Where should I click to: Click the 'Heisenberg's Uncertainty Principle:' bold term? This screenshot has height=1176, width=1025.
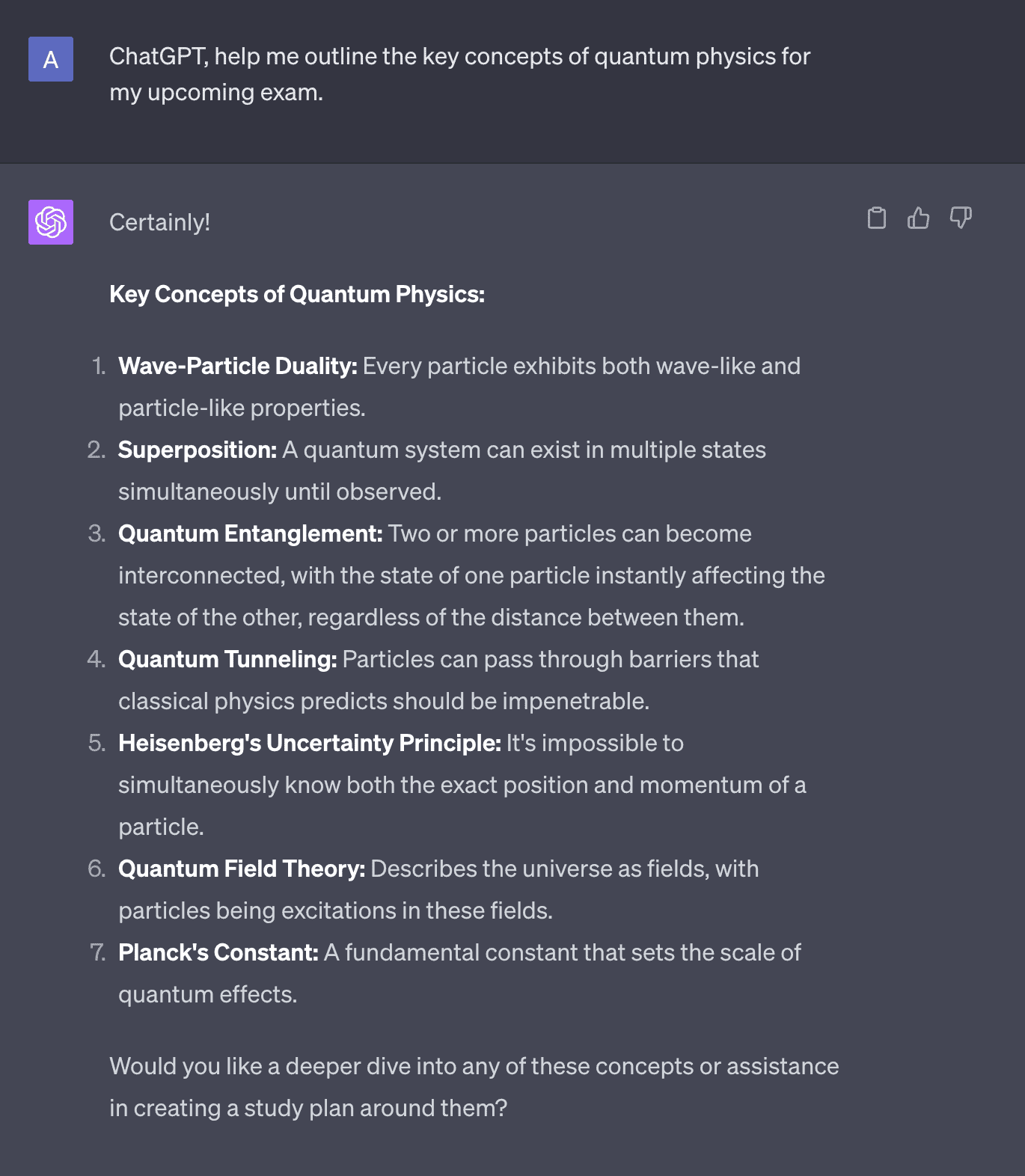coord(310,743)
